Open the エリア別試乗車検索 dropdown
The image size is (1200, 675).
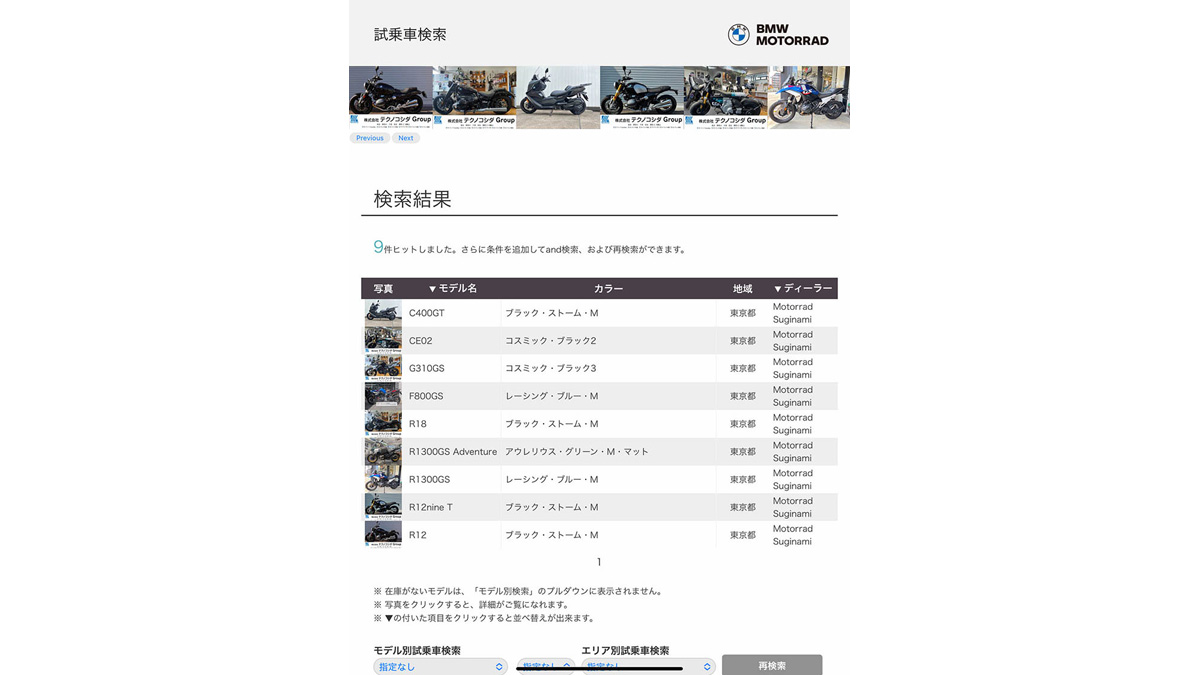pyautogui.click(x=648, y=667)
